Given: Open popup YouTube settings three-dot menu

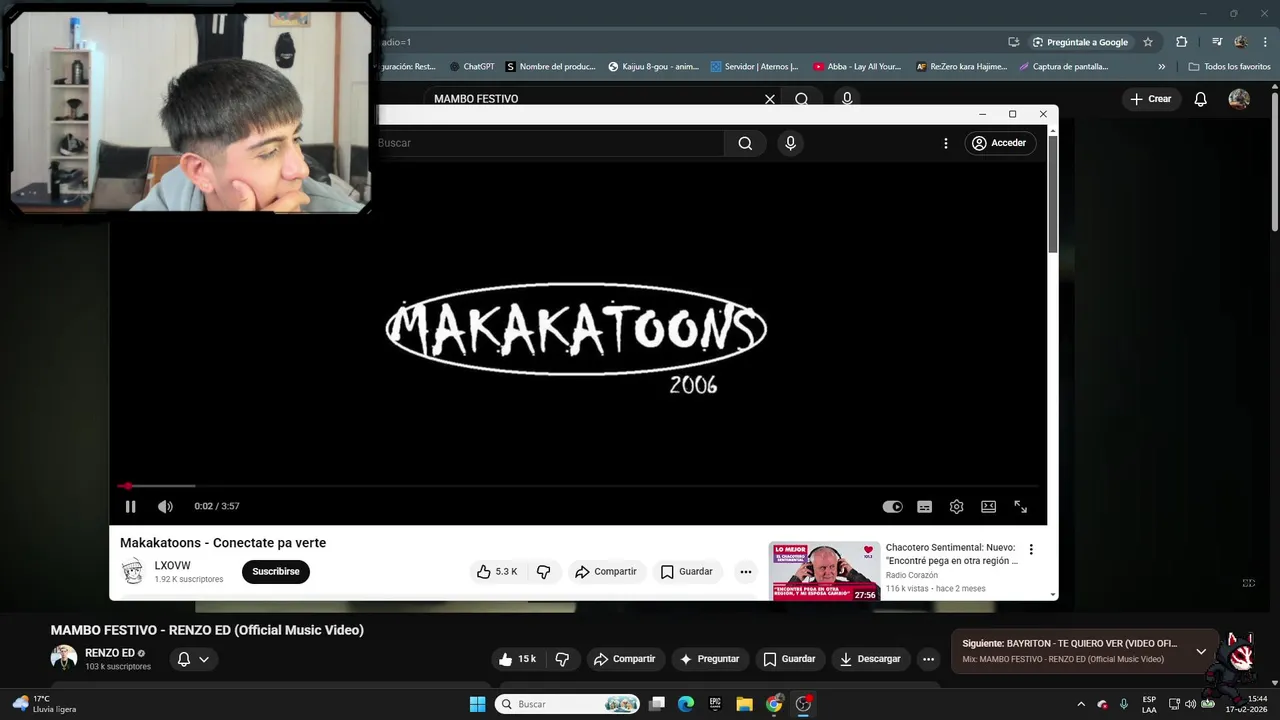Looking at the screenshot, I should [x=946, y=143].
